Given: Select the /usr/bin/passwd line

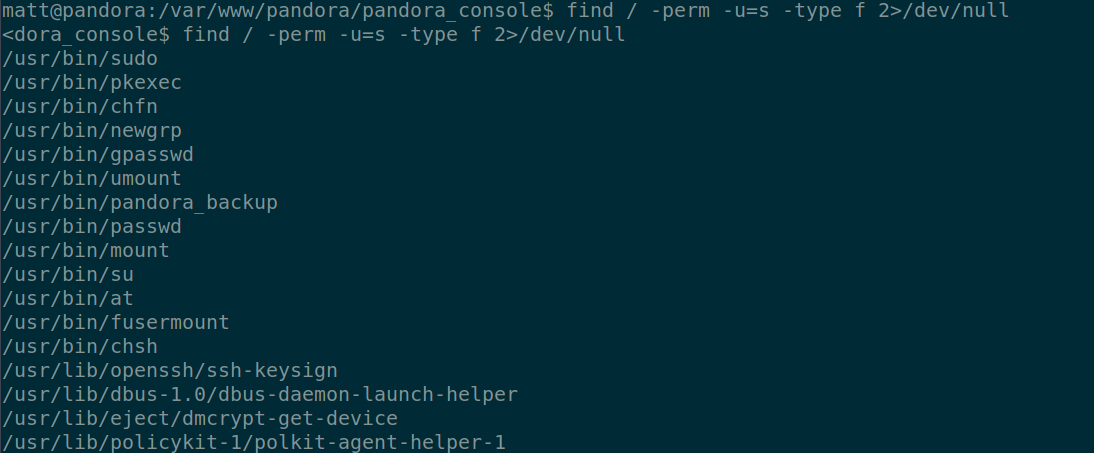Looking at the screenshot, I should point(92,227).
